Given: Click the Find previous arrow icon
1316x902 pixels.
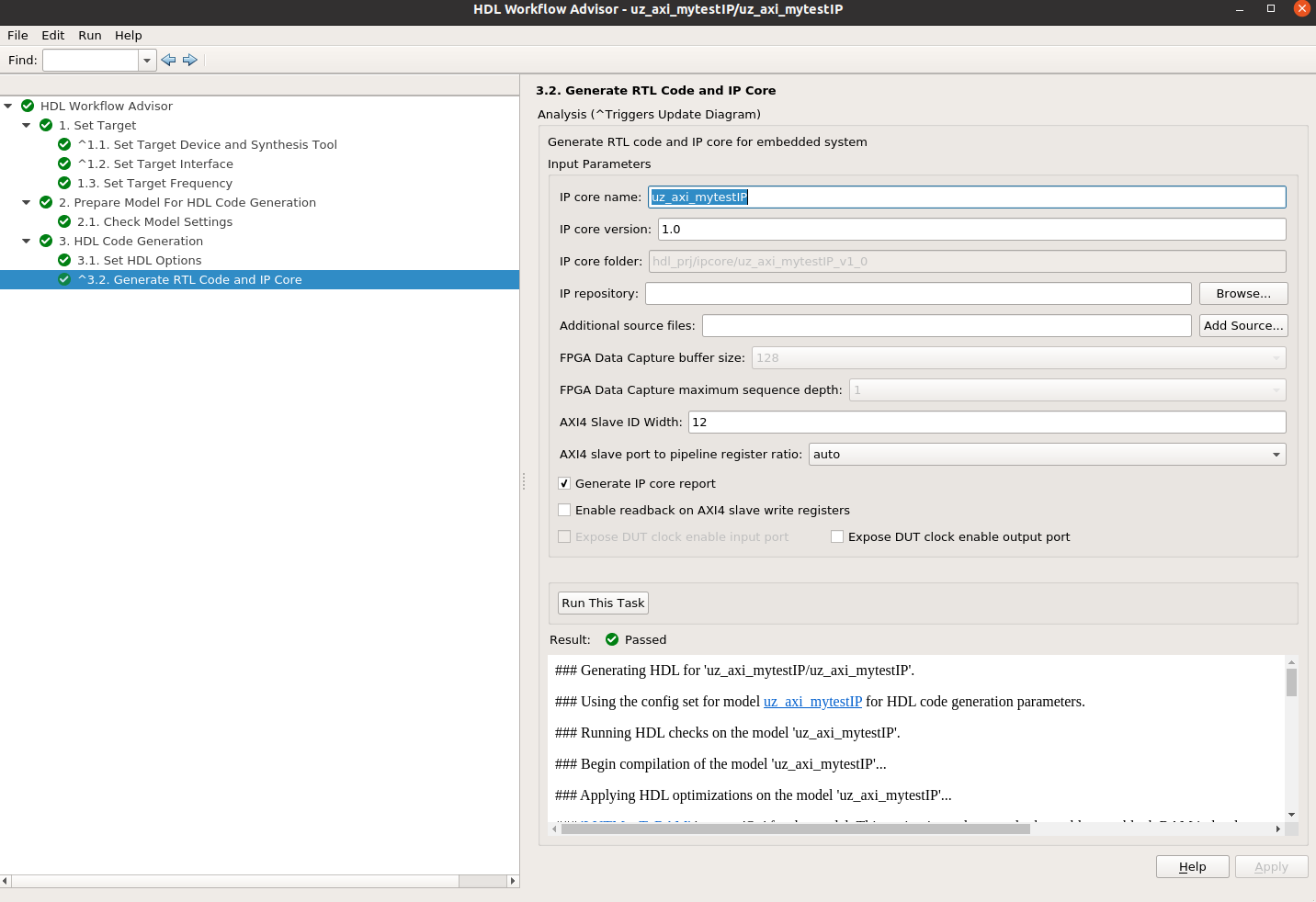Looking at the screenshot, I should pyautogui.click(x=168, y=60).
